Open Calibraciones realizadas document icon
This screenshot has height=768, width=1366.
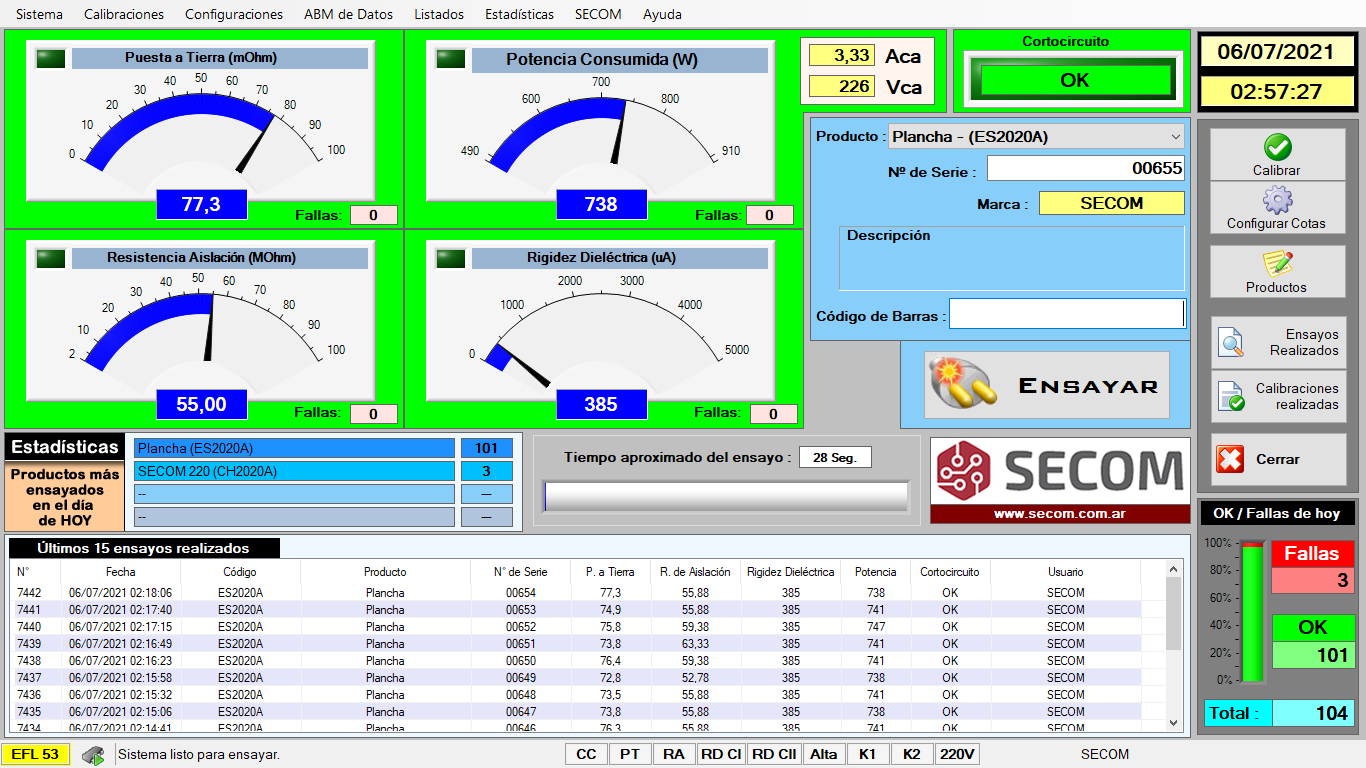tap(1231, 397)
